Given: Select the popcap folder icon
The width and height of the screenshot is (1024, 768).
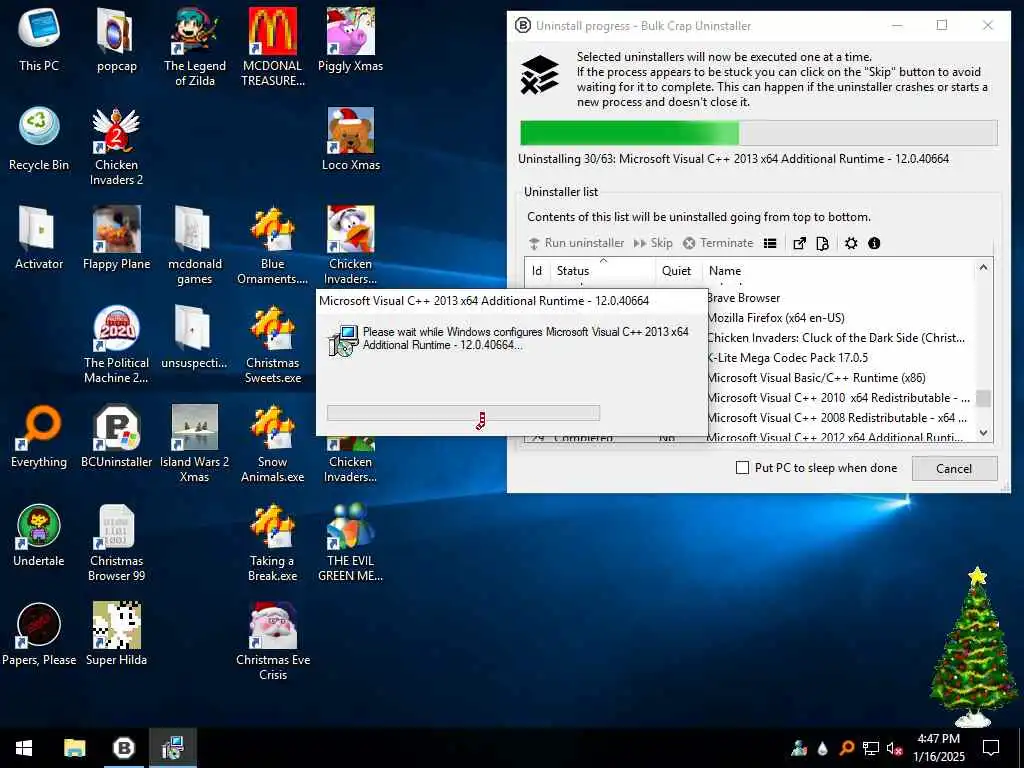Looking at the screenshot, I should coord(116,39).
